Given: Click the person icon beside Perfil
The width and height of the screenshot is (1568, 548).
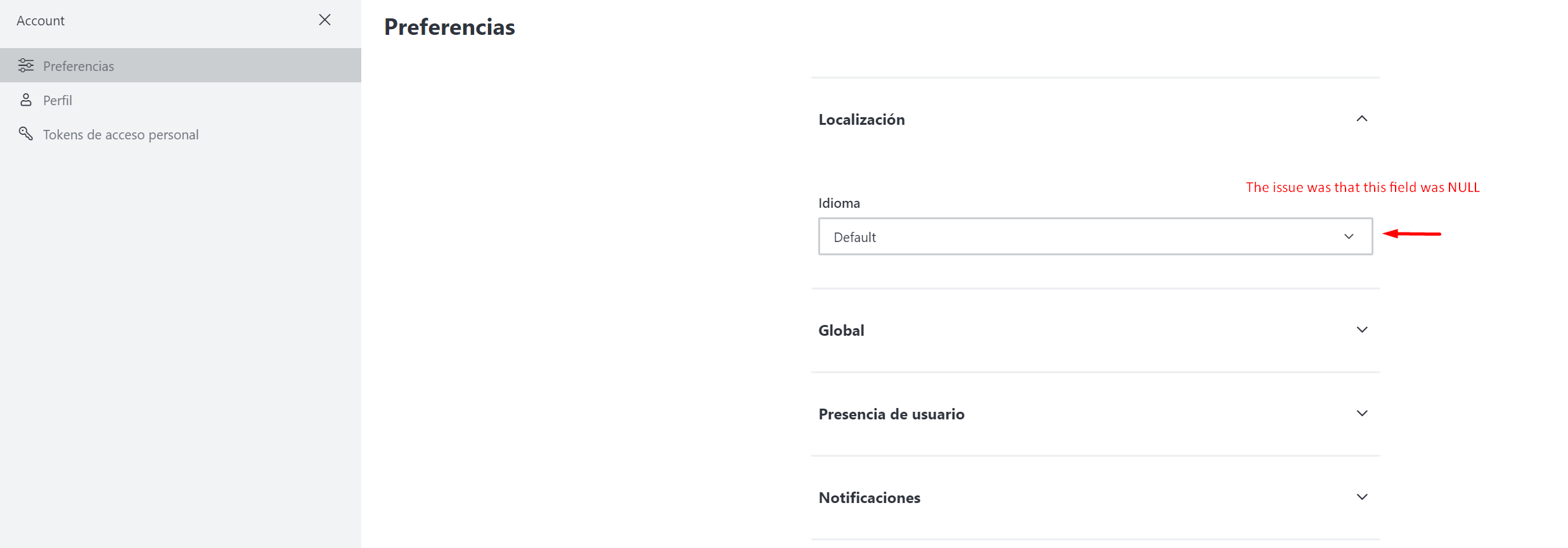Looking at the screenshot, I should pyautogui.click(x=26, y=99).
